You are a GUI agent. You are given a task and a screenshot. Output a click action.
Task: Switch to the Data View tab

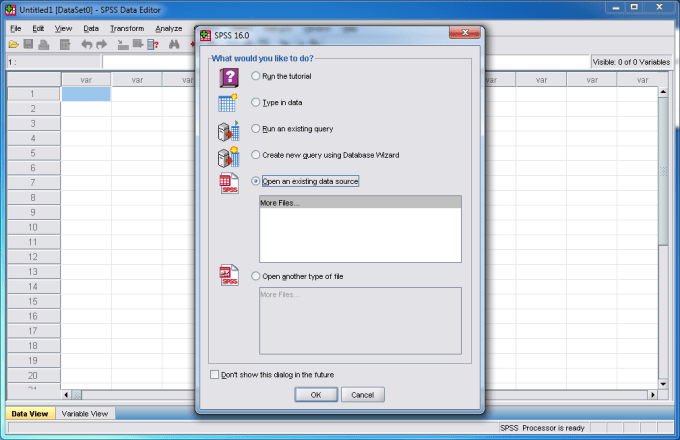click(30, 414)
